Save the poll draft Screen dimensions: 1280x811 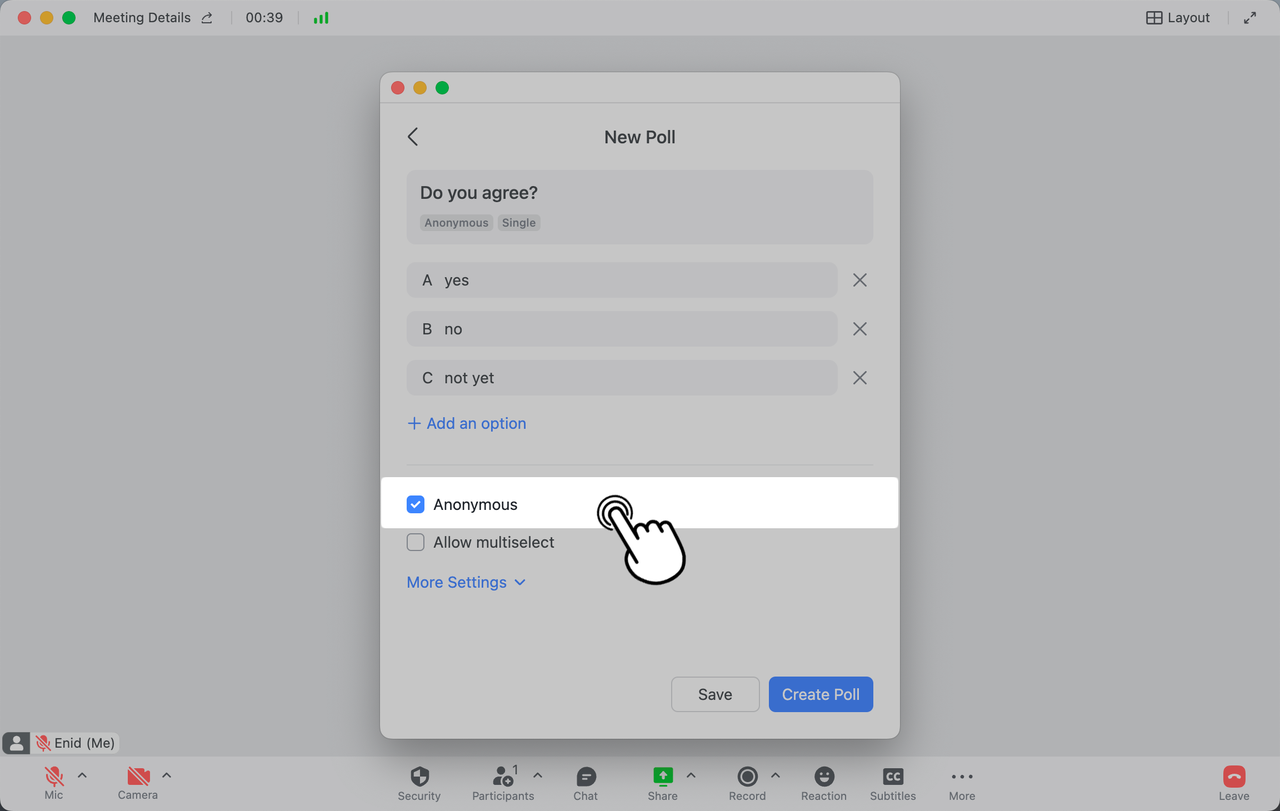point(715,695)
